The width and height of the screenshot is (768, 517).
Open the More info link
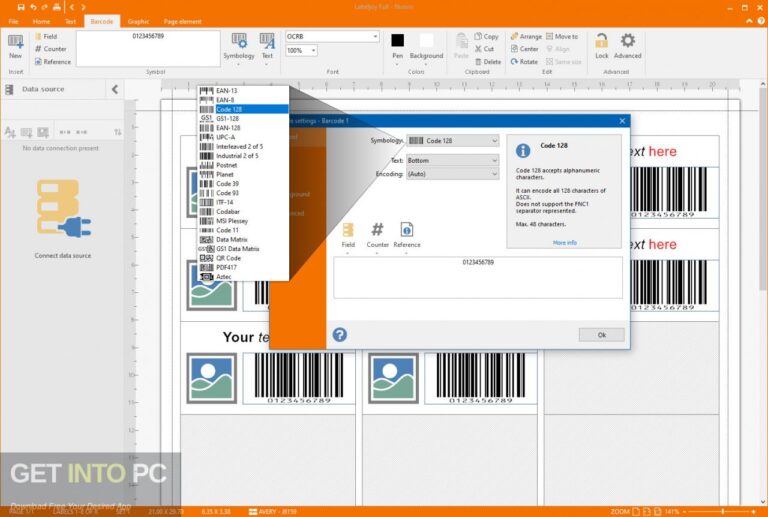[x=565, y=243]
